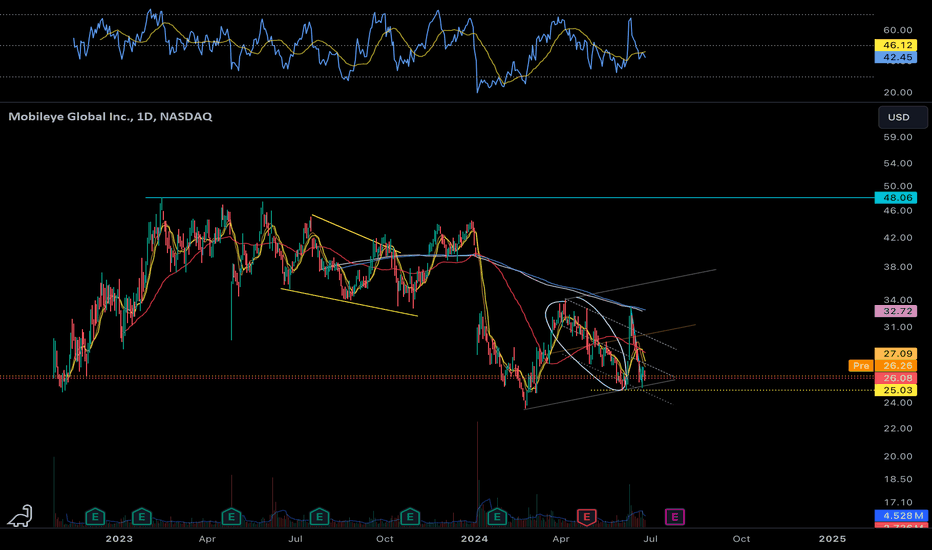Select the cyan horizontal line drawing
Screen dimensions: 932x550
point(510,197)
